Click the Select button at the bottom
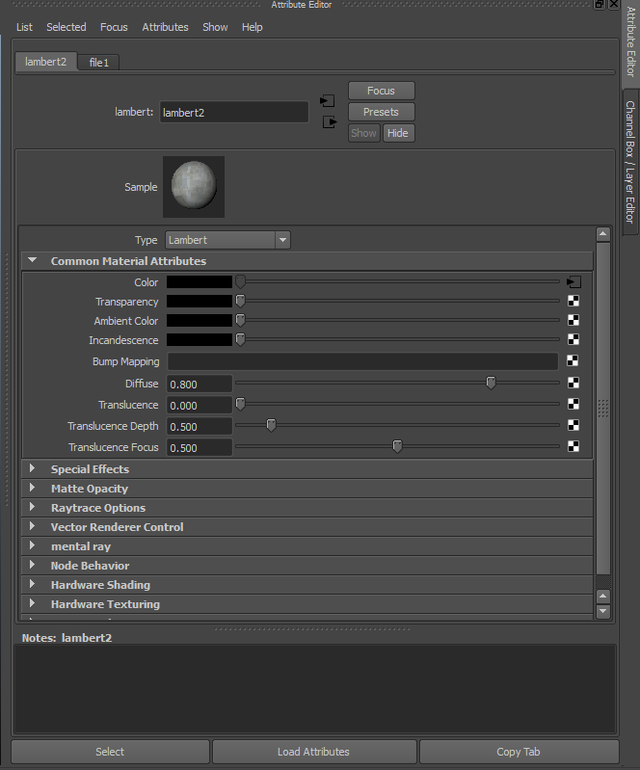 tap(110, 752)
